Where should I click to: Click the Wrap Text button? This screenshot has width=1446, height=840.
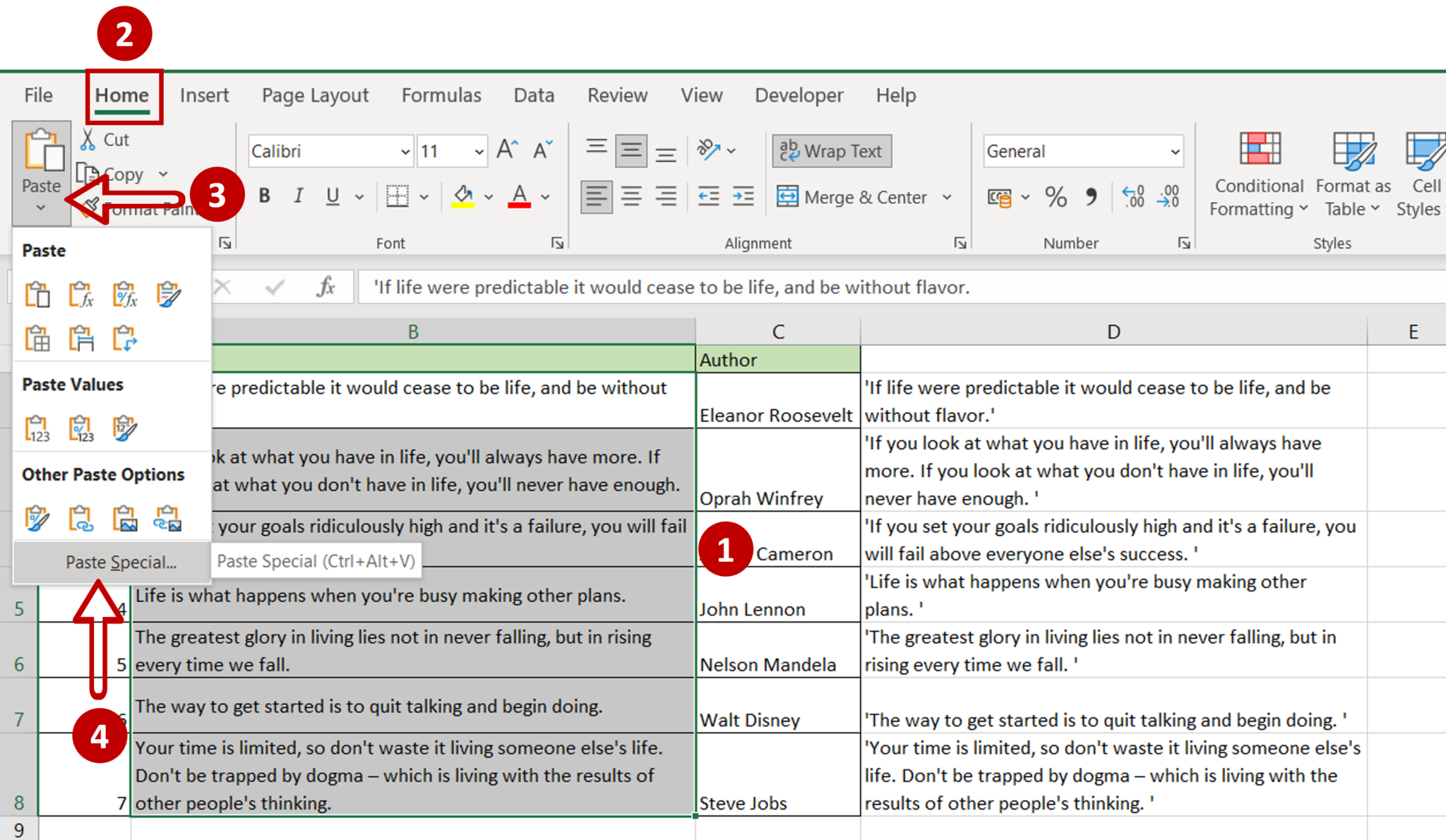pos(830,150)
